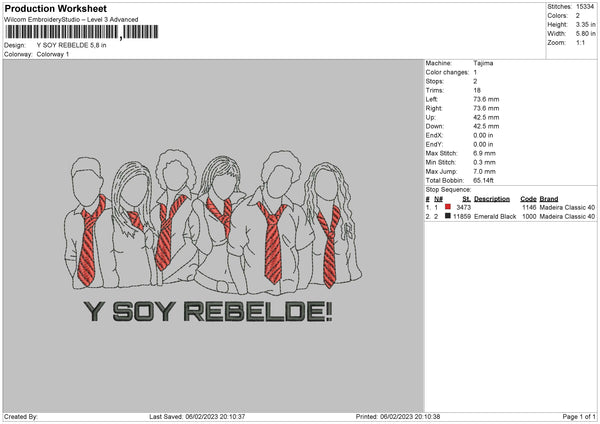600x424 pixels.
Task: Click the Up value 42.5 mm
Action: (x=486, y=117)
